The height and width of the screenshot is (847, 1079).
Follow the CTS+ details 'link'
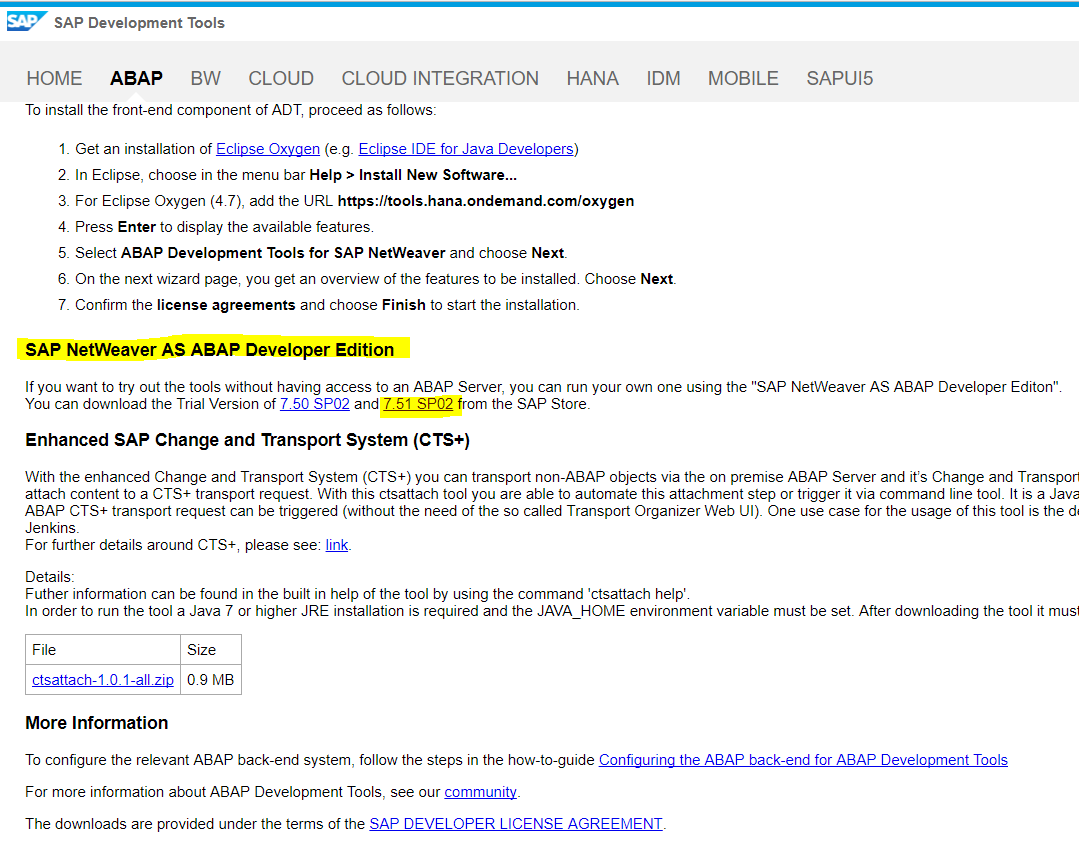click(x=336, y=546)
